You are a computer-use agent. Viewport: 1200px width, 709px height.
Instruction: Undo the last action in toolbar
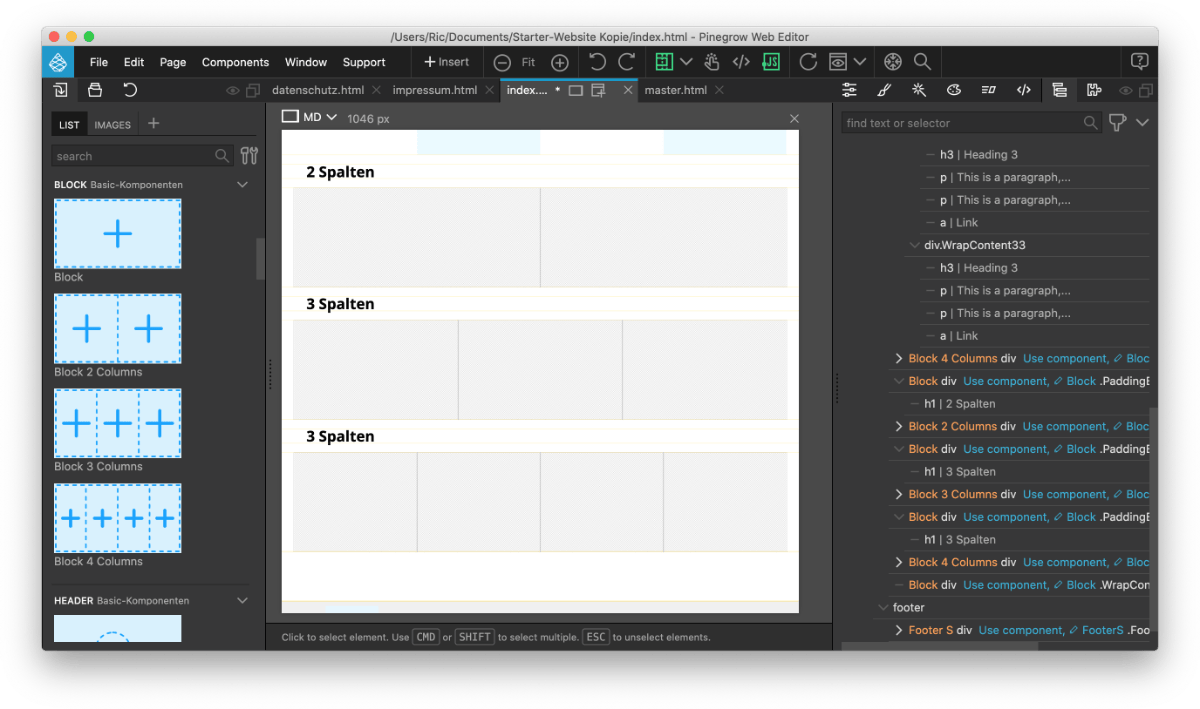tap(597, 62)
